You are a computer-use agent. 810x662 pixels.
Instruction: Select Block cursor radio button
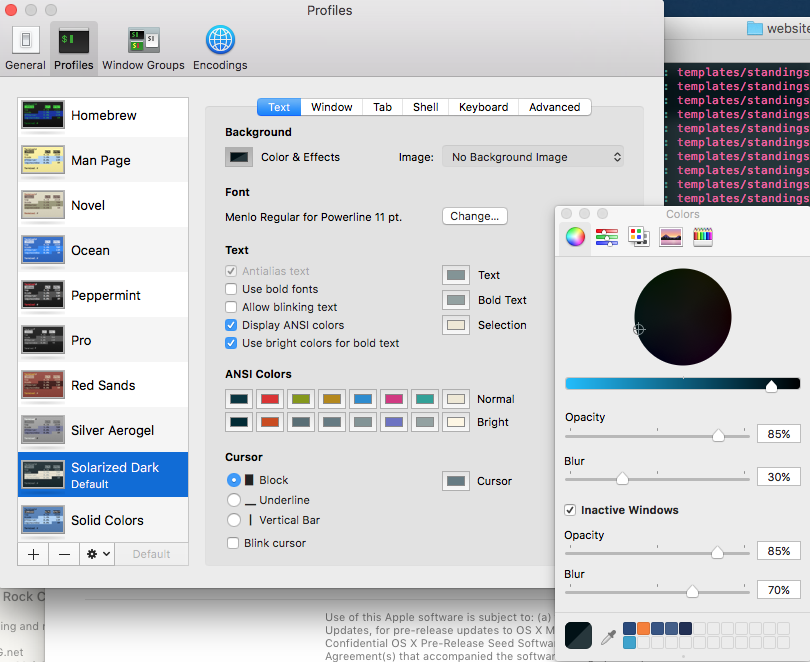(234, 480)
